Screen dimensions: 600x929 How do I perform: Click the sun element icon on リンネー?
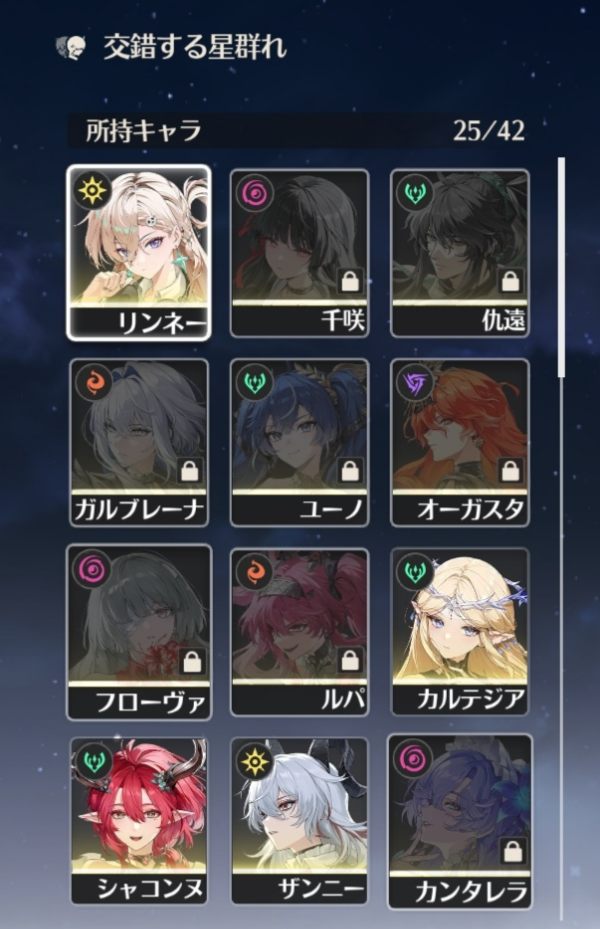pyautogui.click(x=94, y=192)
